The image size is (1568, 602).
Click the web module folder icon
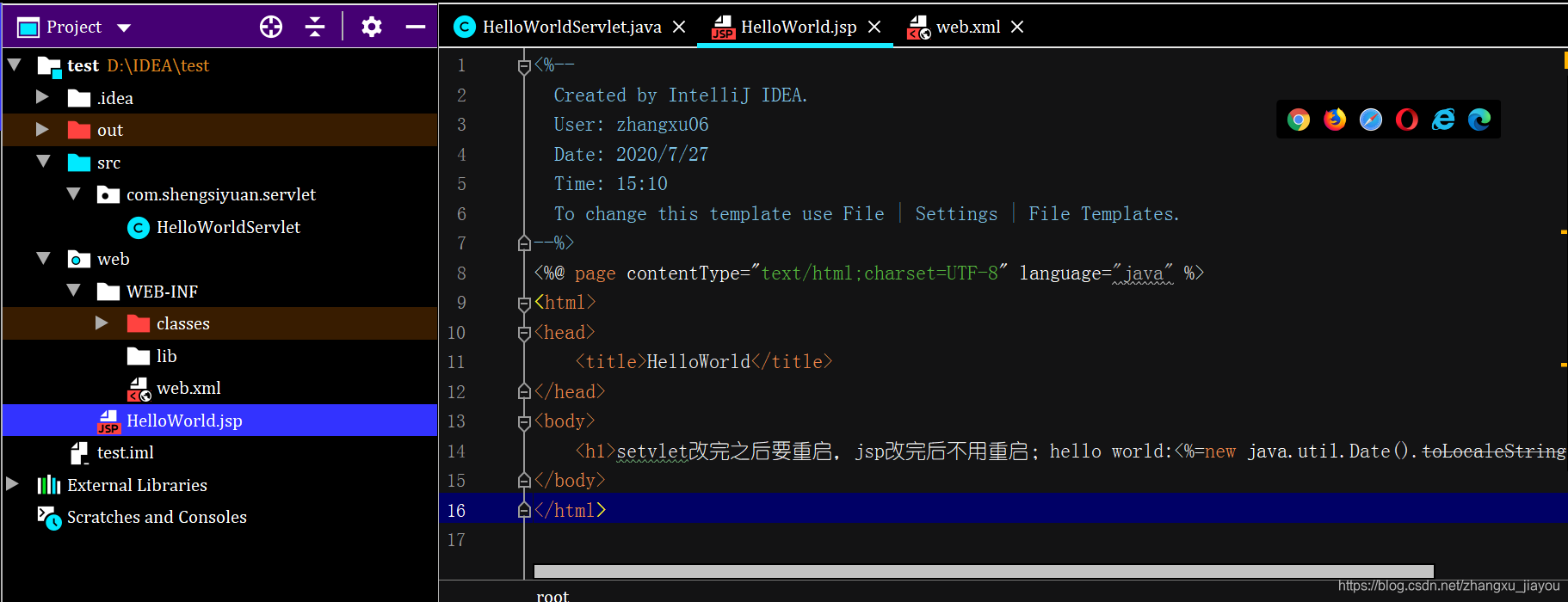[x=79, y=259]
